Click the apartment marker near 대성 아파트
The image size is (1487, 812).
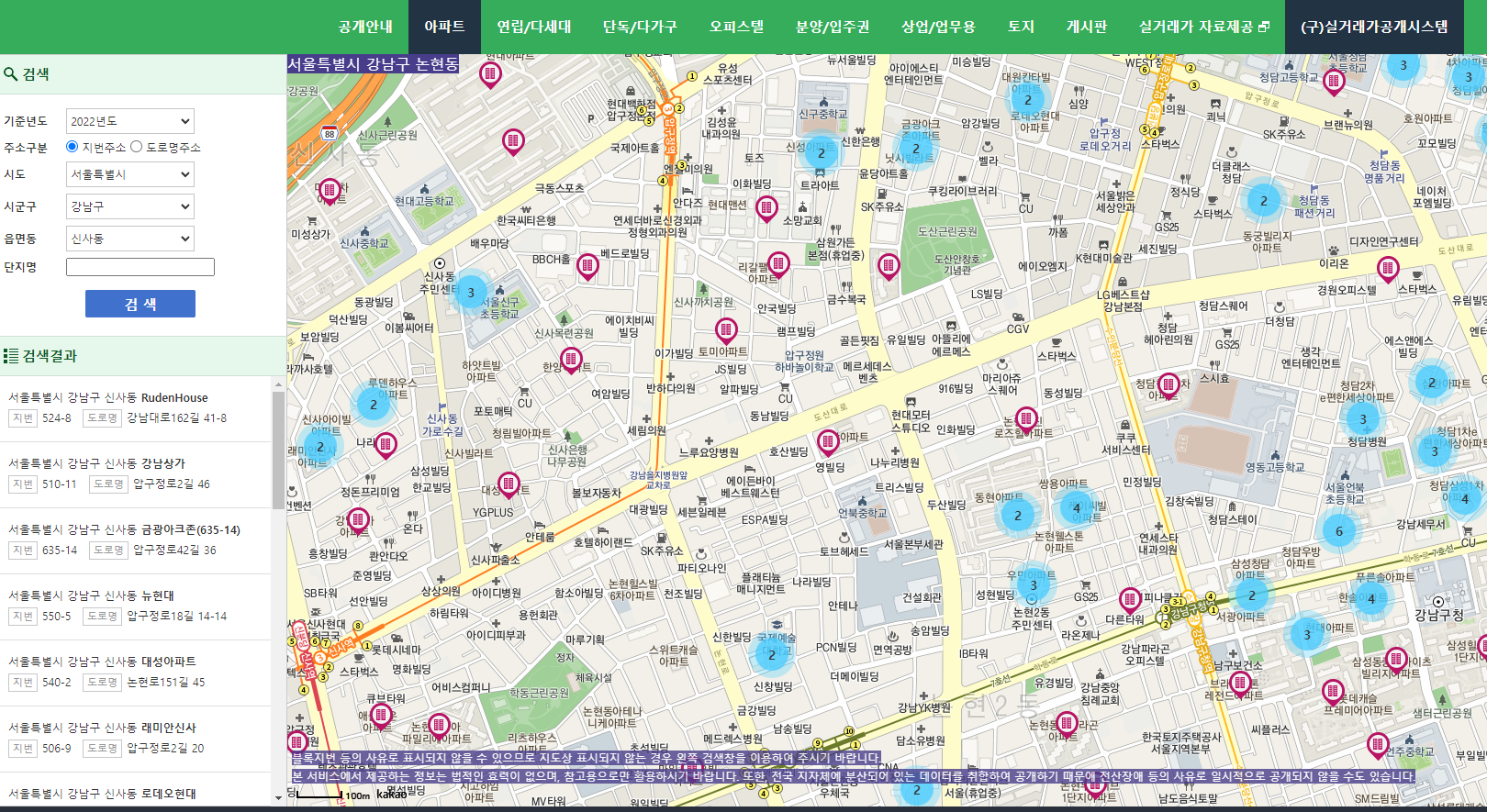click(509, 485)
